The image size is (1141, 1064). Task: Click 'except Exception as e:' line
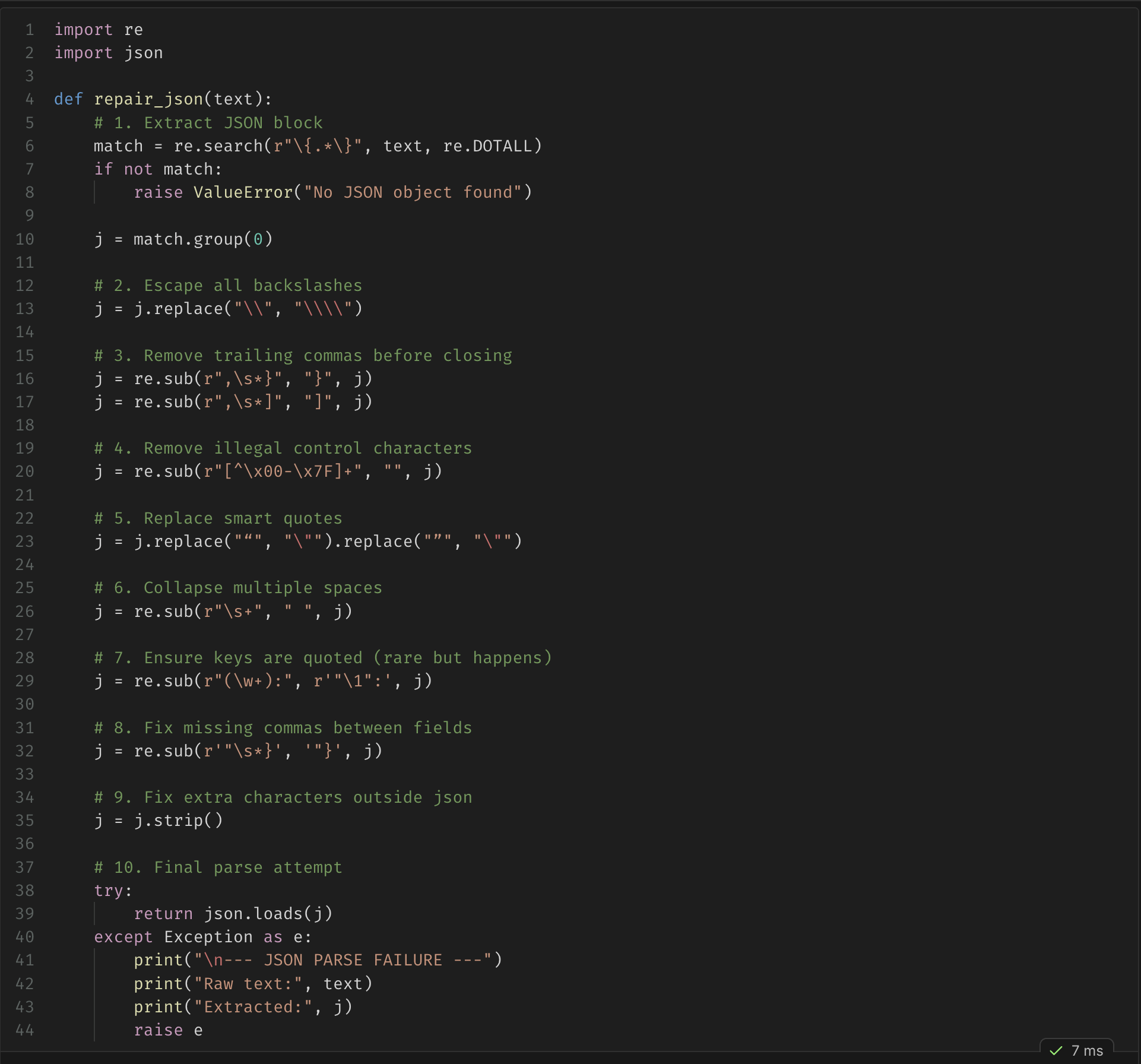[x=203, y=937]
